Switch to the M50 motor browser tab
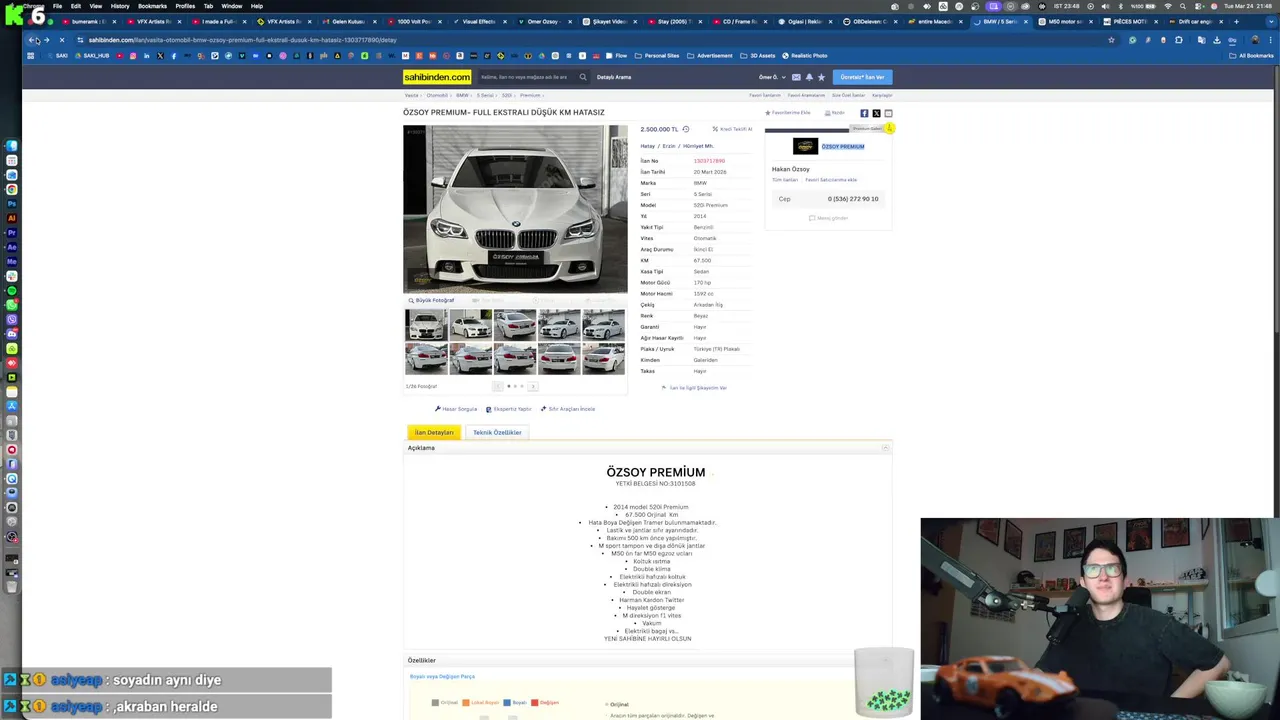 point(1064,21)
